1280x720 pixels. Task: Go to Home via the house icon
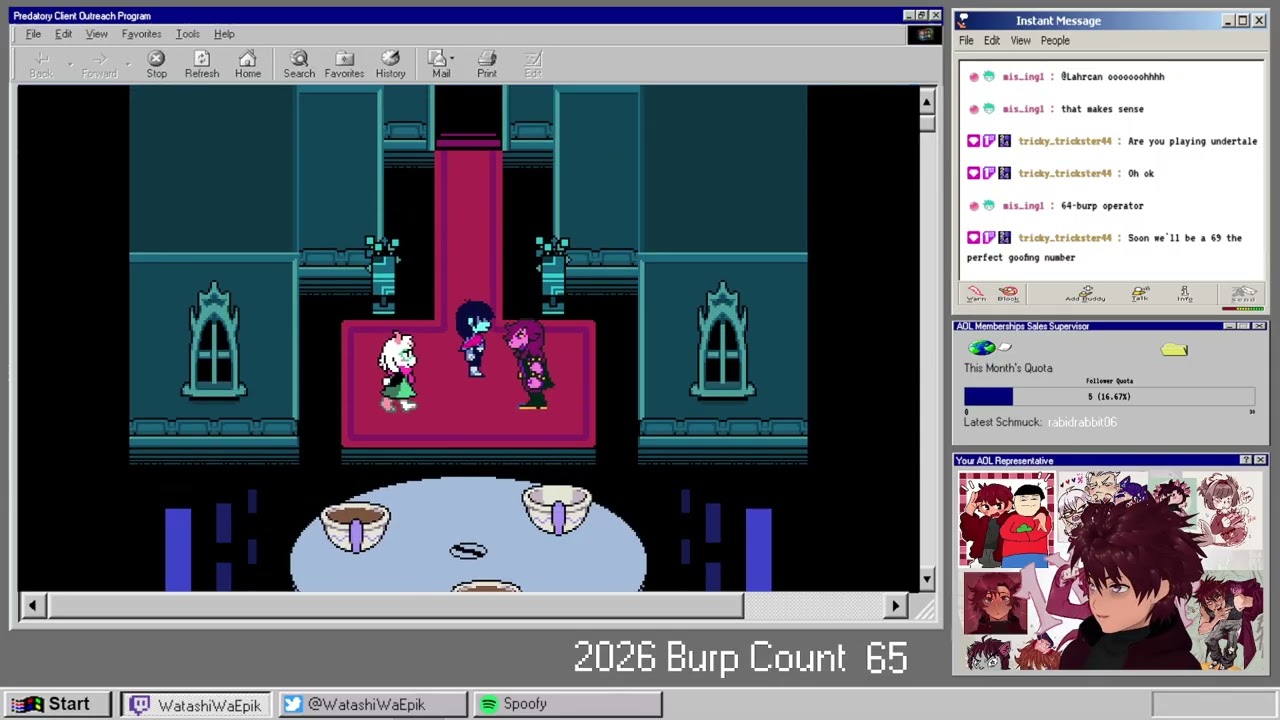coord(247,64)
